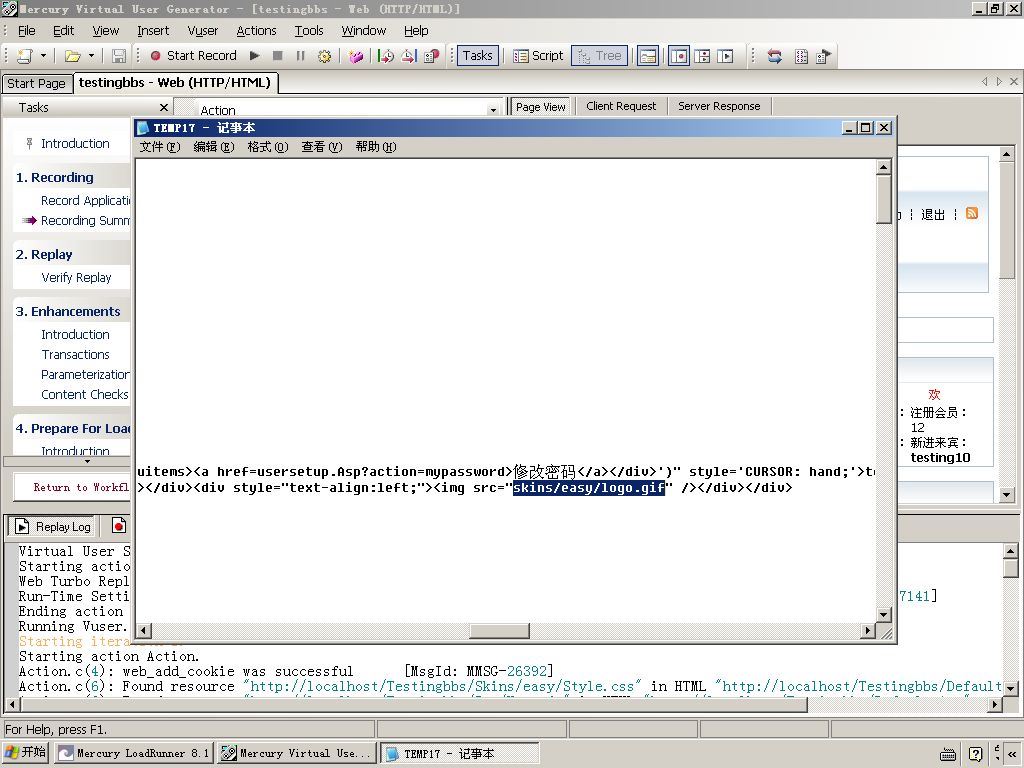Click the Run (play) icon
The width and height of the screenshot is (1024, 768).
tap(255, 56)
